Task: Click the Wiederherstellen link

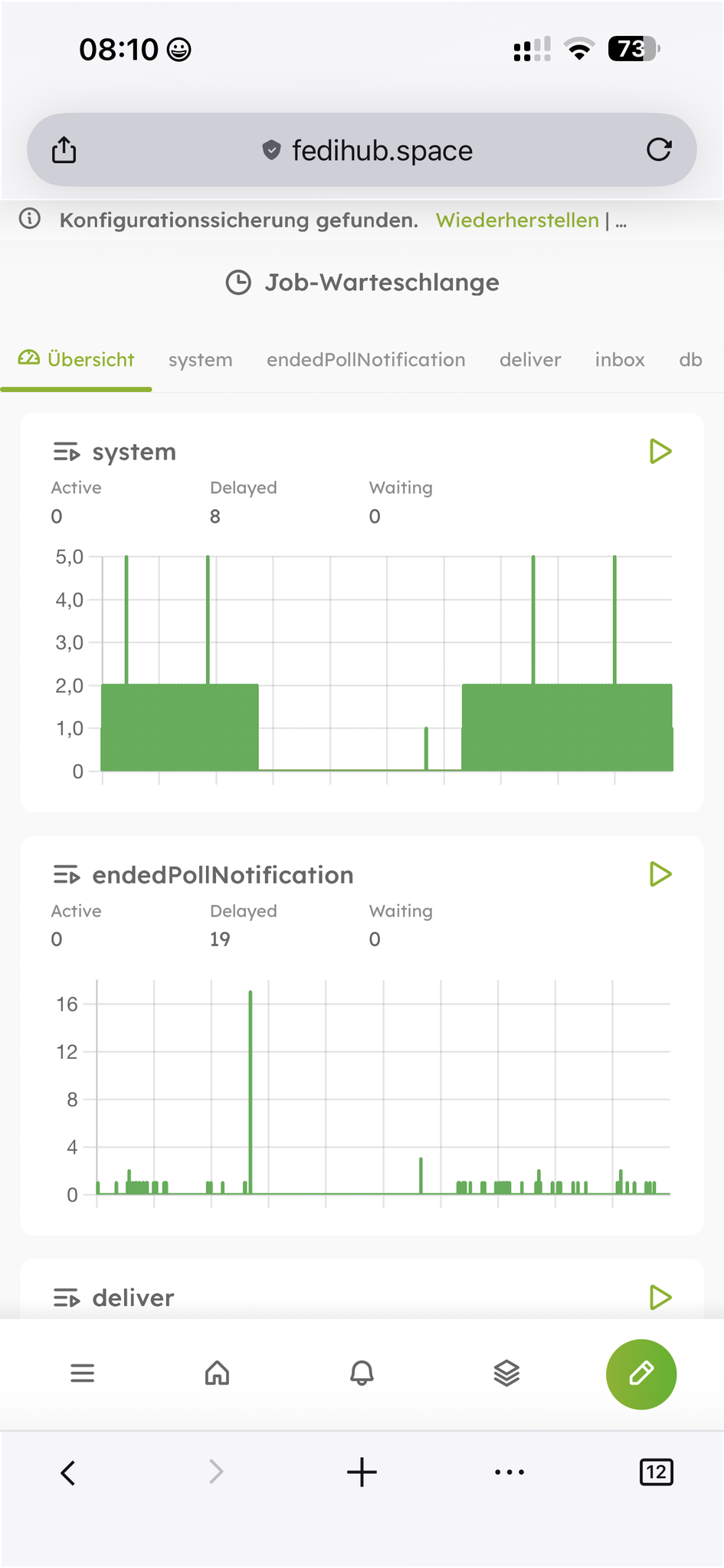Action: 517,220
